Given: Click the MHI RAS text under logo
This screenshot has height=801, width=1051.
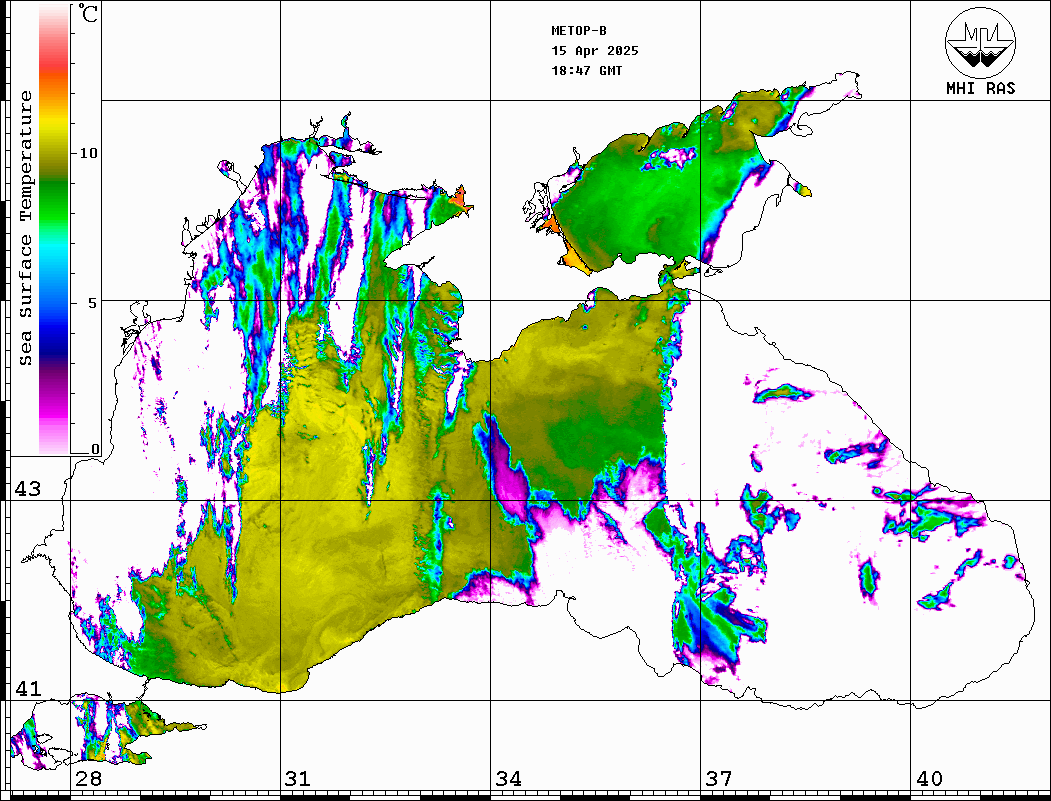Looking at the screenshot, I should [x=981, y=89].
